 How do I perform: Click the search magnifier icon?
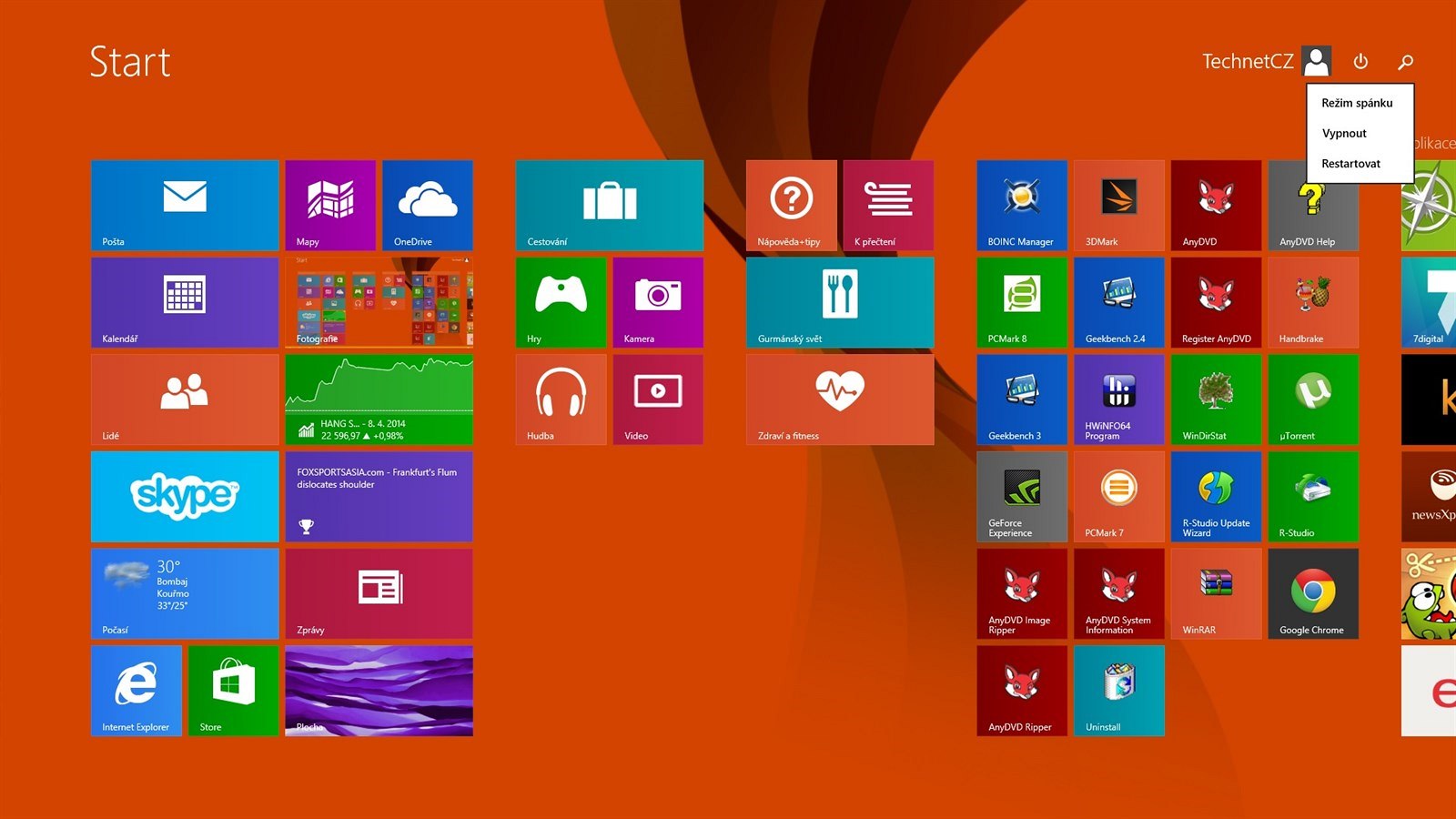1406,62
